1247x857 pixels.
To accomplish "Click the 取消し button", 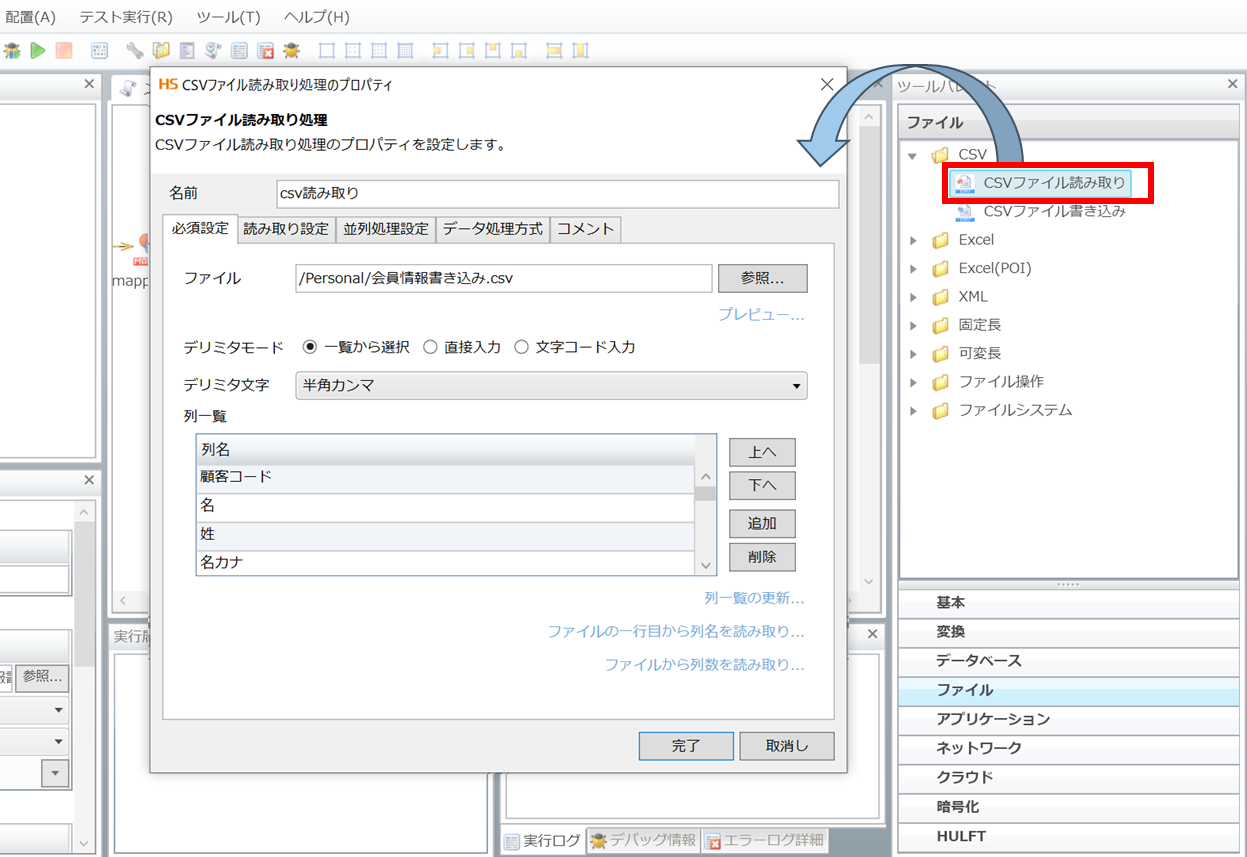I will click(786, 746).
